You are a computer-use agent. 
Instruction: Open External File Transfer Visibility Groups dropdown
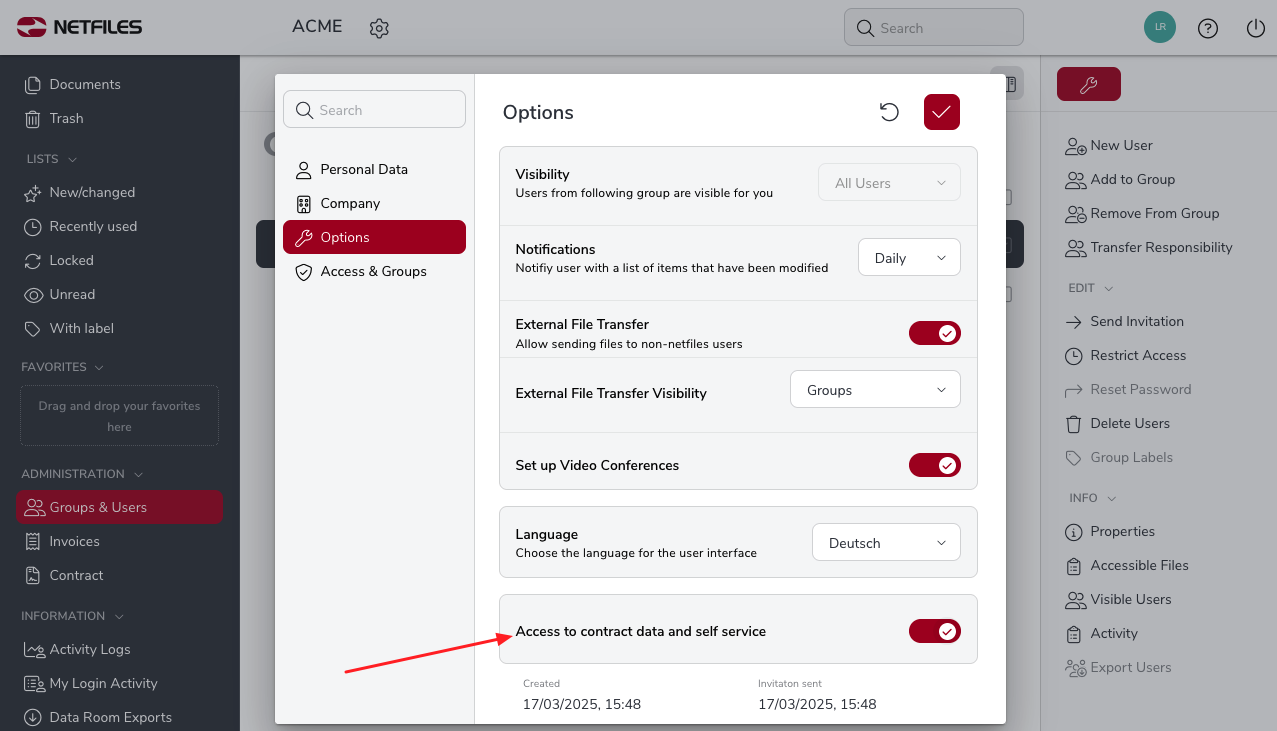(875, 390)
